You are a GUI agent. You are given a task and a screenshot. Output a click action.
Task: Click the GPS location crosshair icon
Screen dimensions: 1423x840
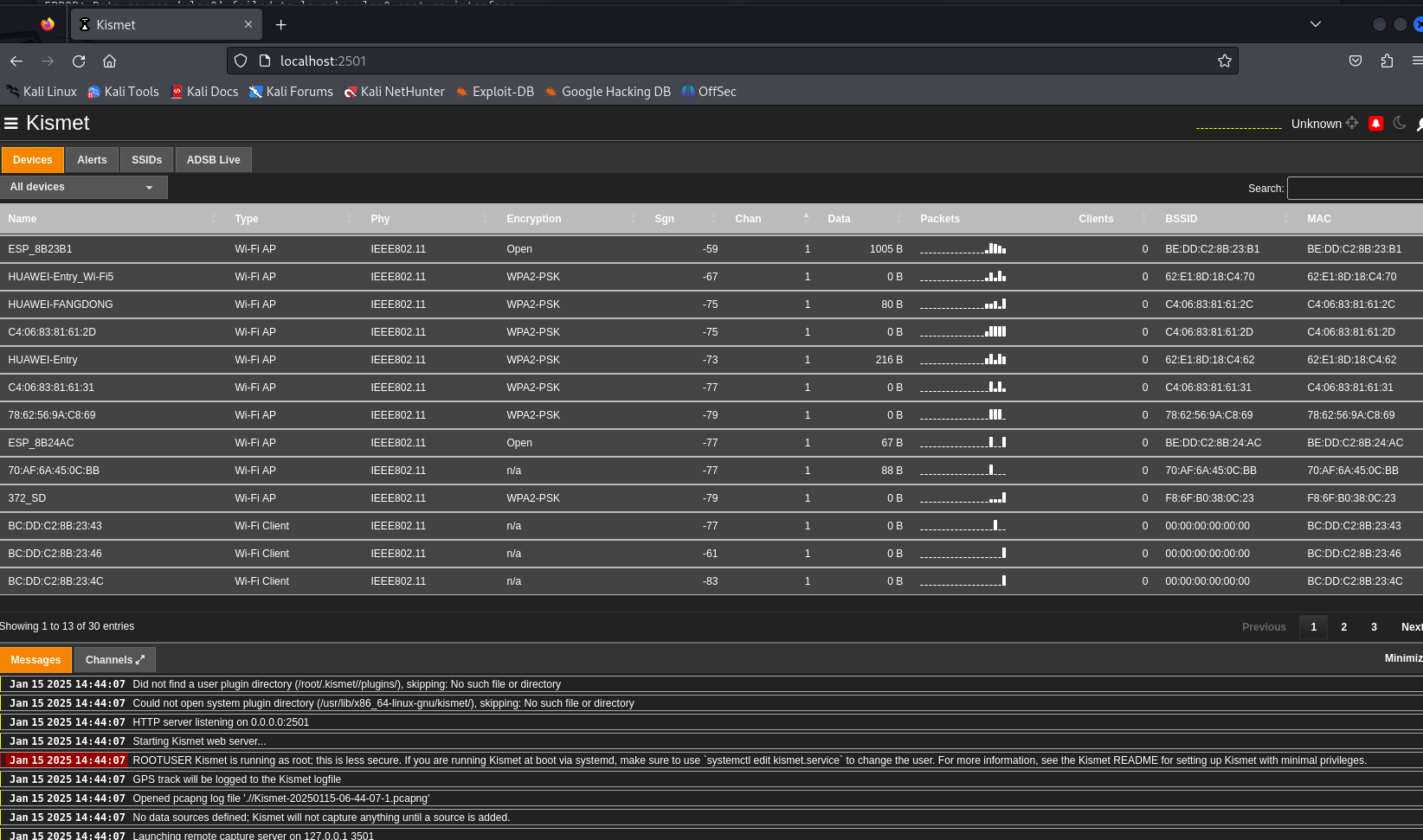[x=1352, y=124]
